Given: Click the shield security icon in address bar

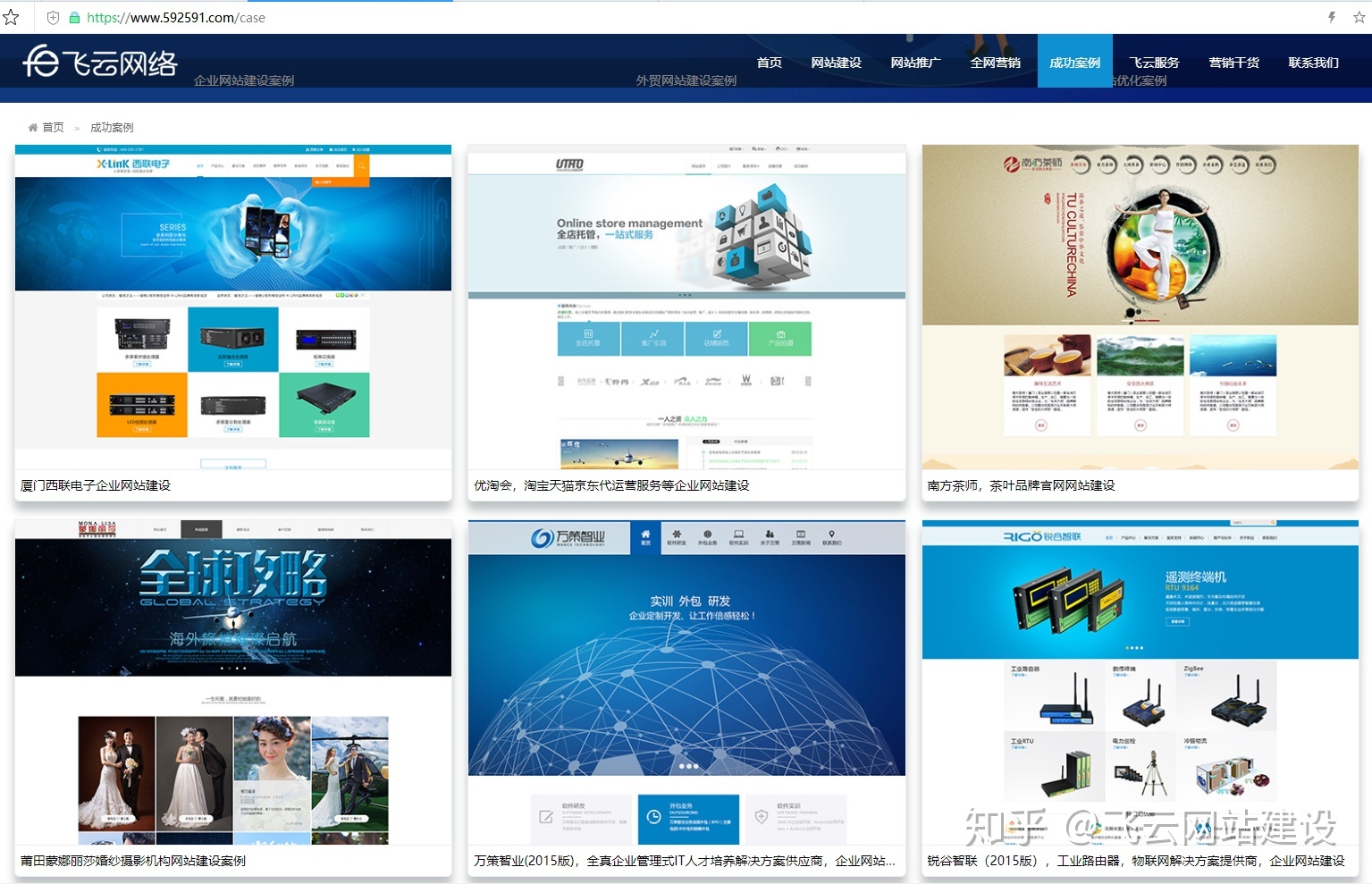Looking at the screenshot, I should click(x=53, y=17).
